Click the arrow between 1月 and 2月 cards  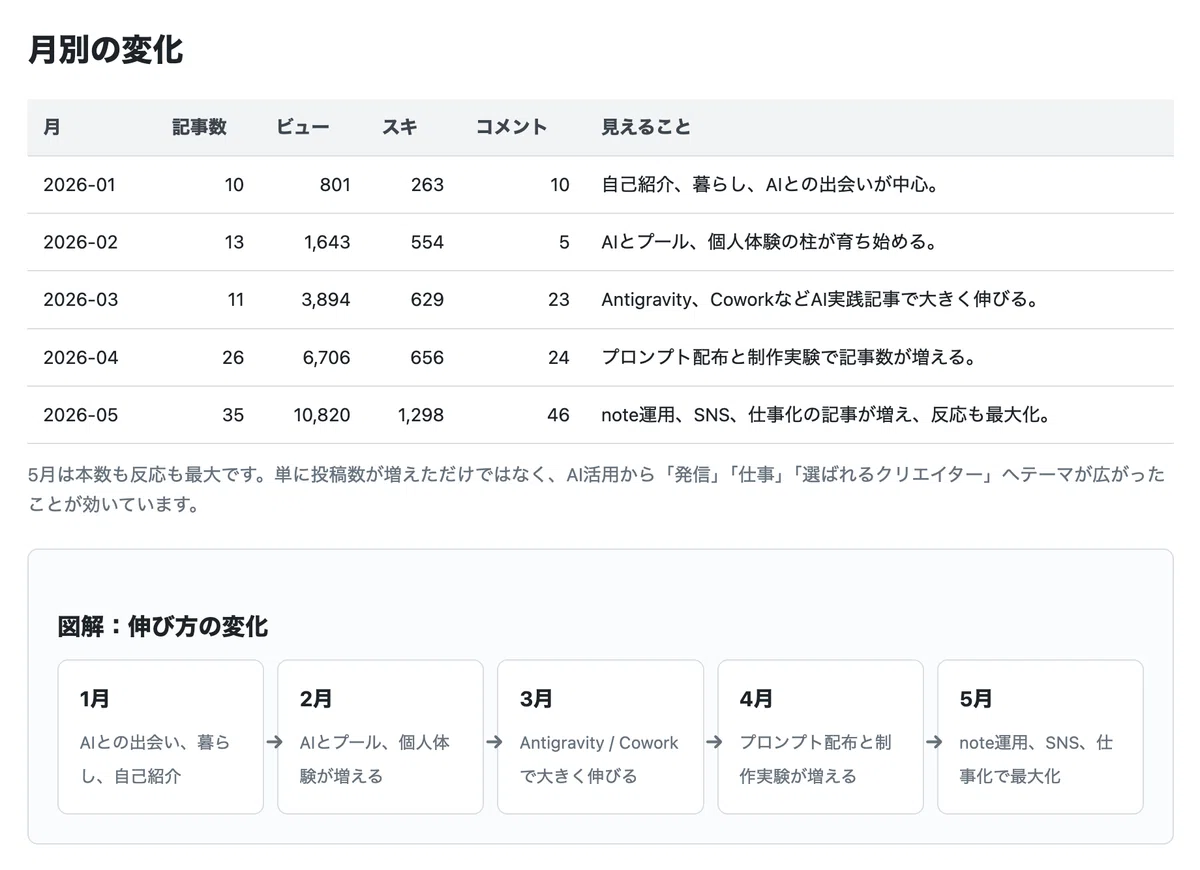pyautogui.click(x=274, y=742)
